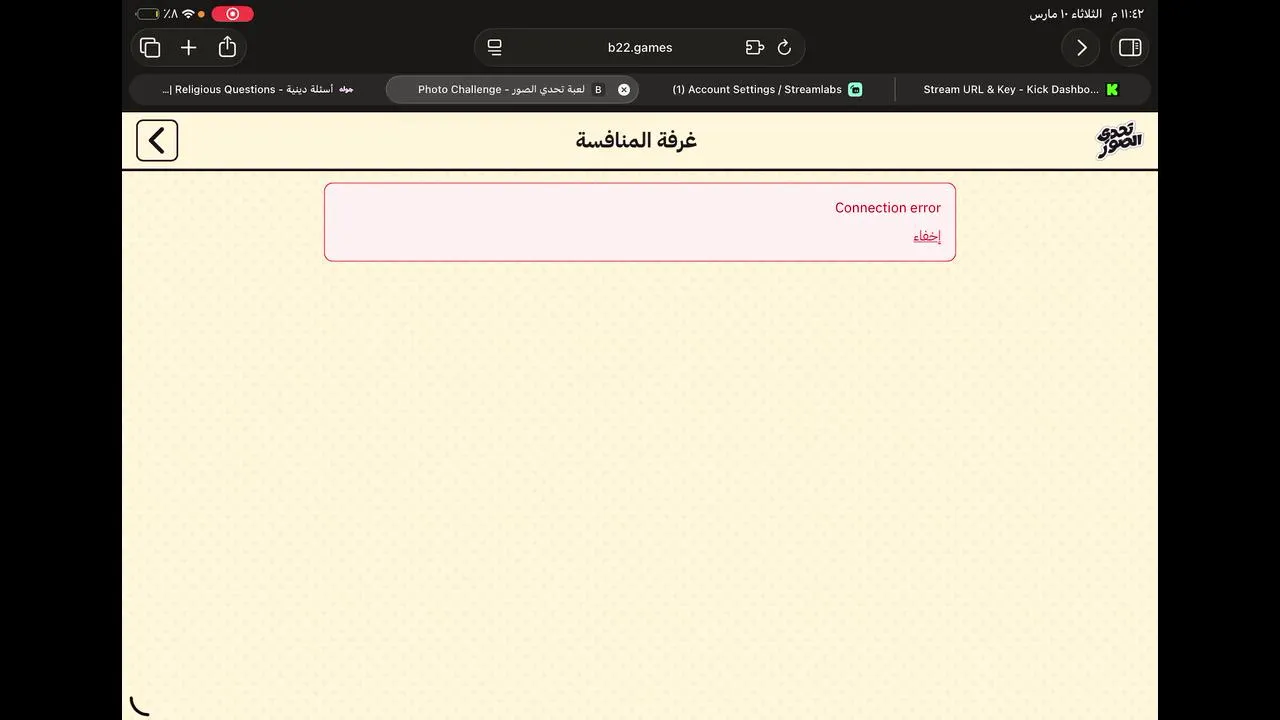Screen dimensions: 1280x720
Task: Tap the date and time in the status bar
Action: point(1087,14)
